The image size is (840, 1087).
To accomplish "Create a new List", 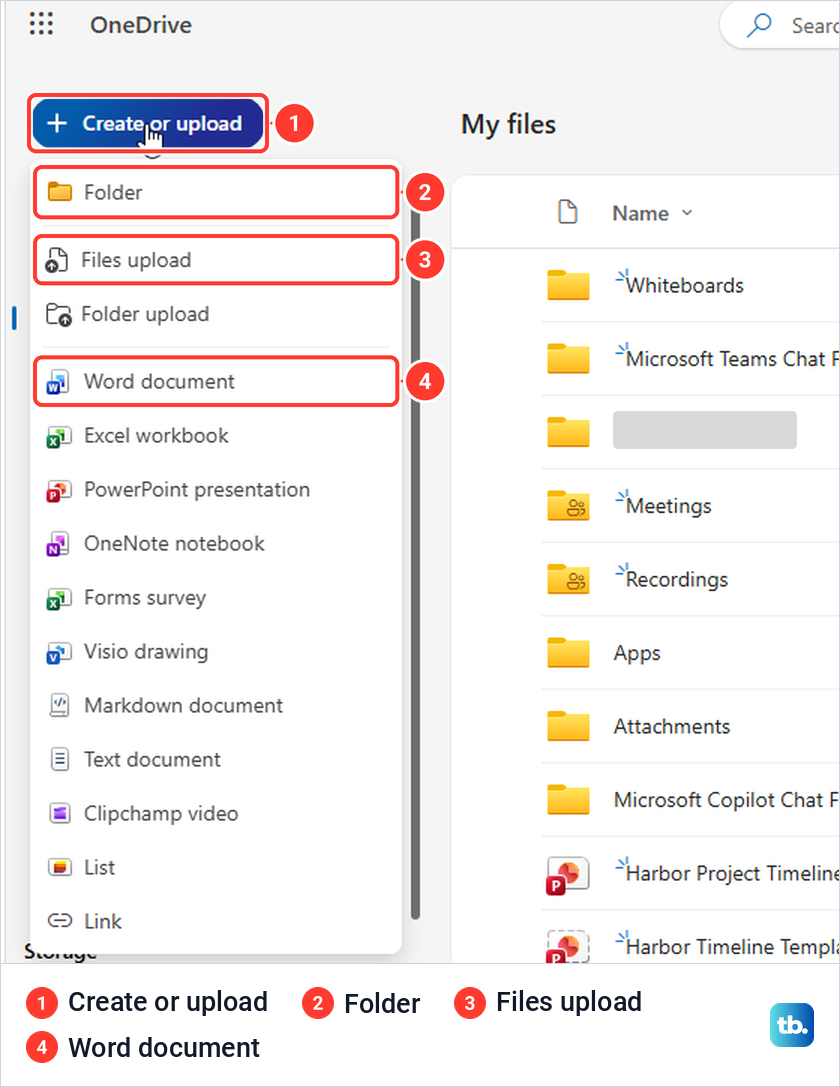I will (x=216, y=868).
